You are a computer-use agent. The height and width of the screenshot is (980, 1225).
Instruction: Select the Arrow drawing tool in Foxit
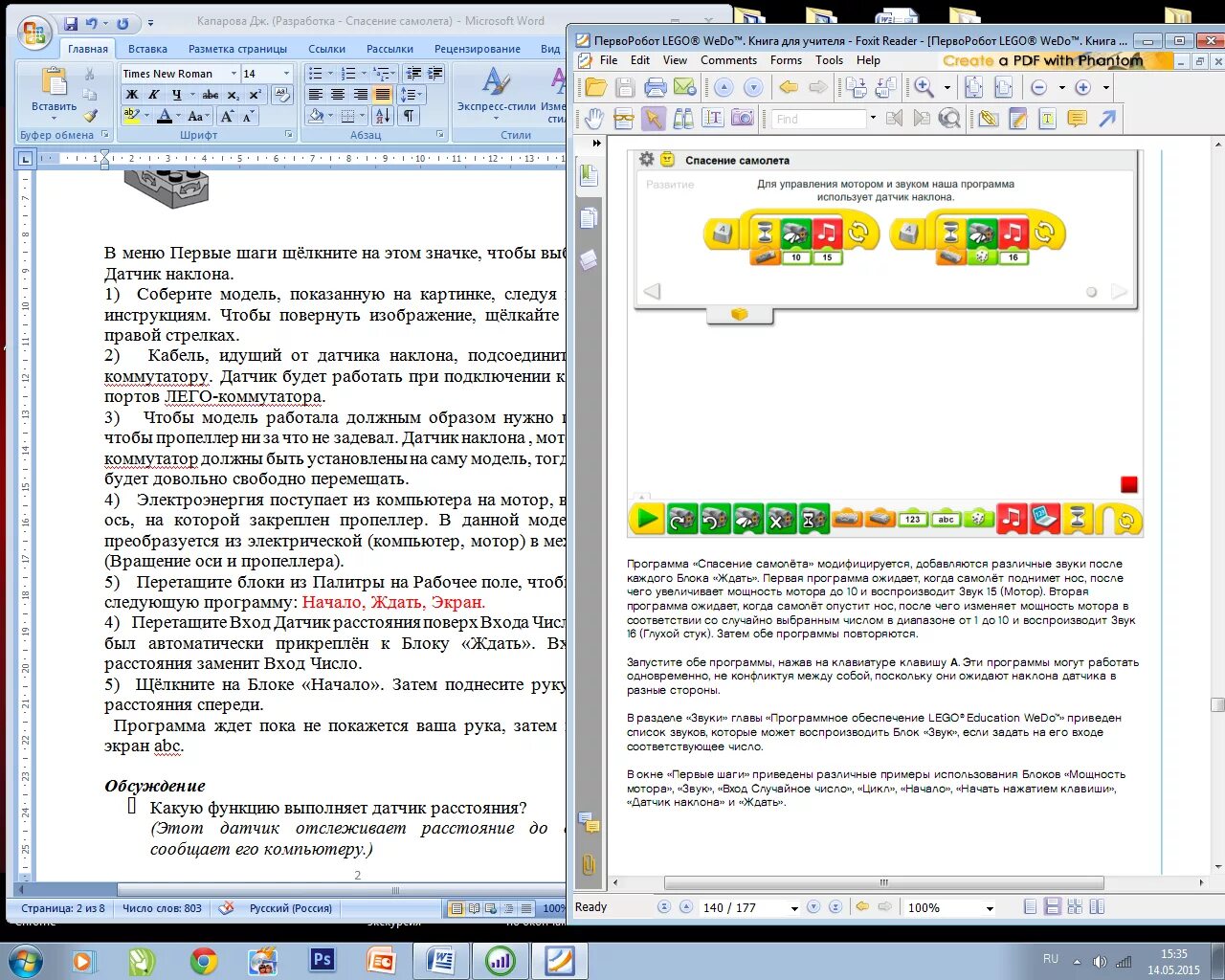point(1107,119)
